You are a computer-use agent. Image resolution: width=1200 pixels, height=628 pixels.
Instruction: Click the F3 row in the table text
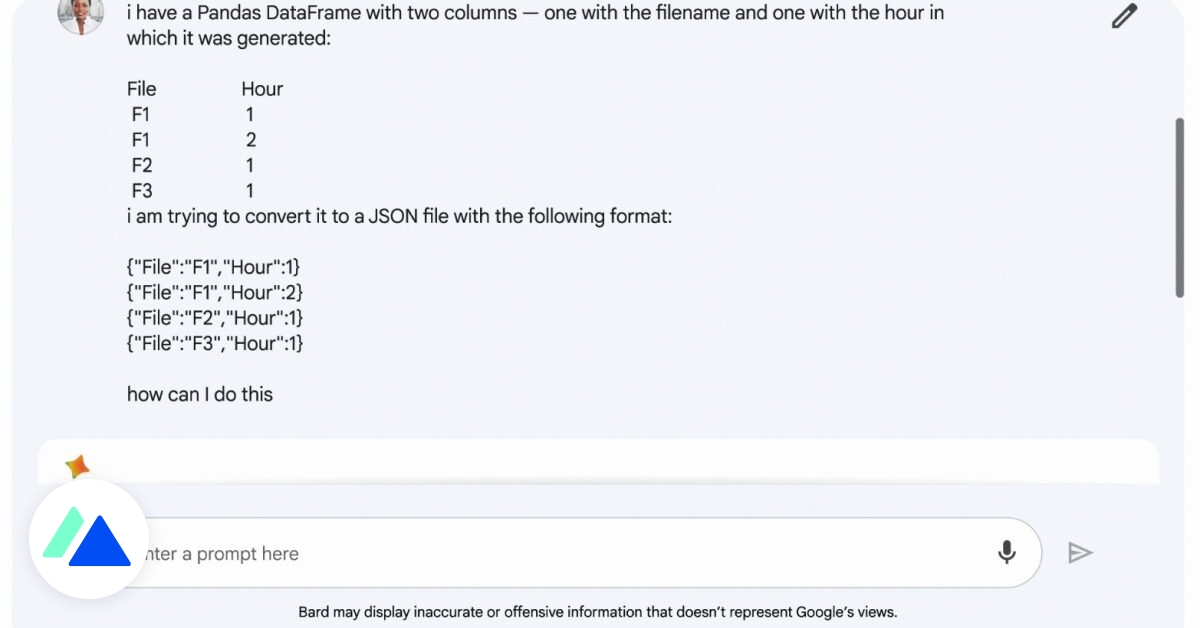click(x=142, y=191)
